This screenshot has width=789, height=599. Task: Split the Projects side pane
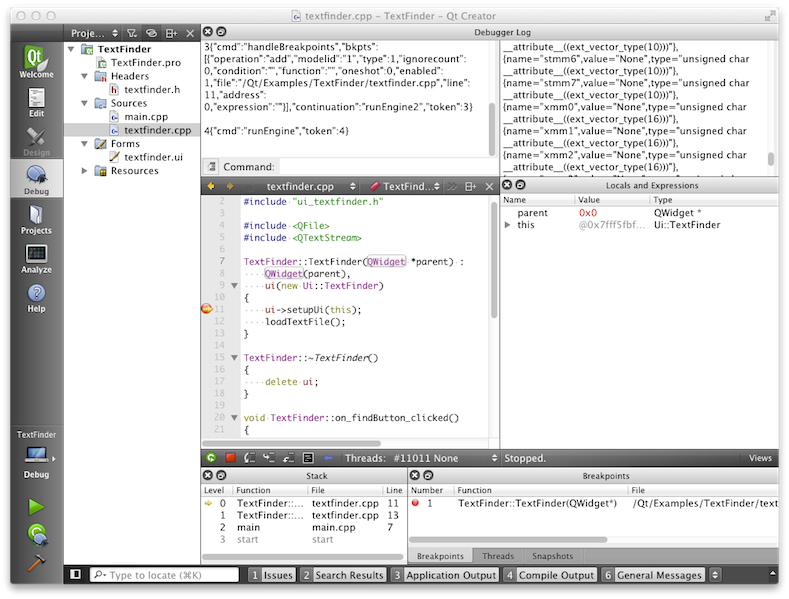(171, 33)
